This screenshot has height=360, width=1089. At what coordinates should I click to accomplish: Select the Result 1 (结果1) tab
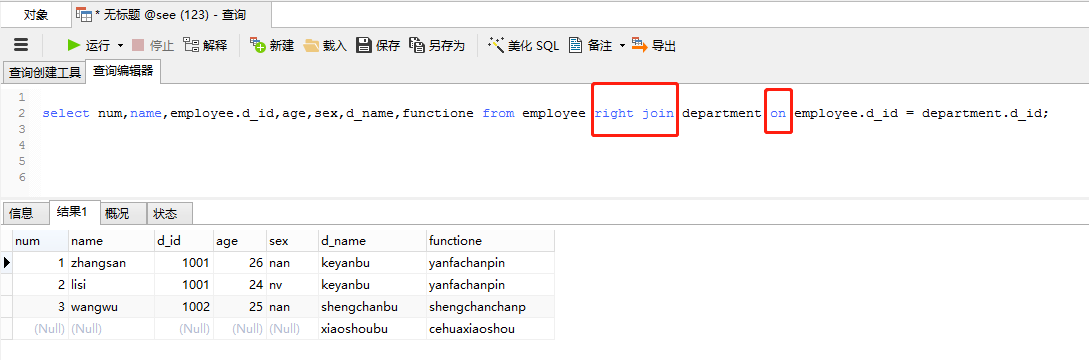click(x=75, y=212)
